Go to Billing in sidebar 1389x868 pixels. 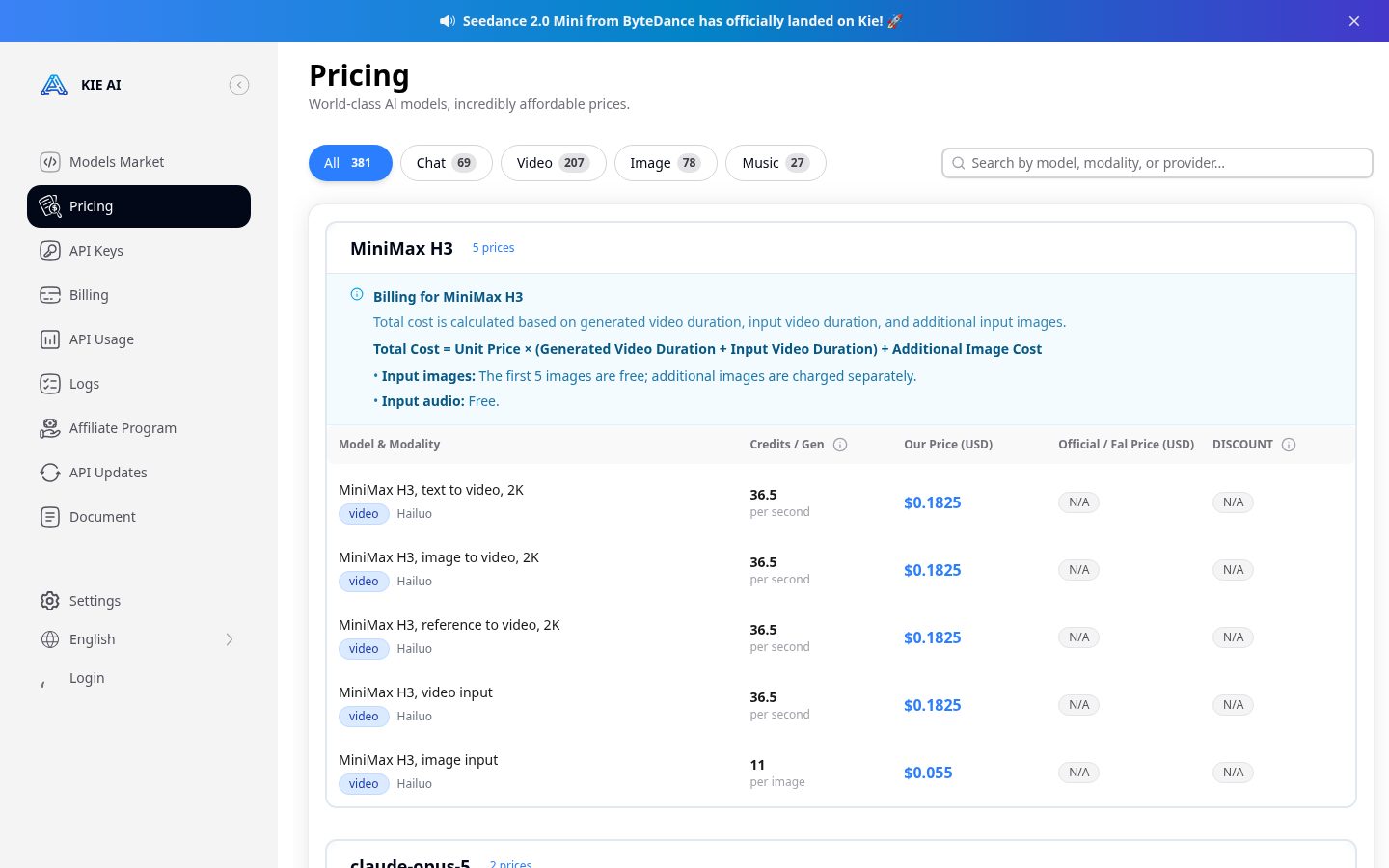click(x=139, y=295)
